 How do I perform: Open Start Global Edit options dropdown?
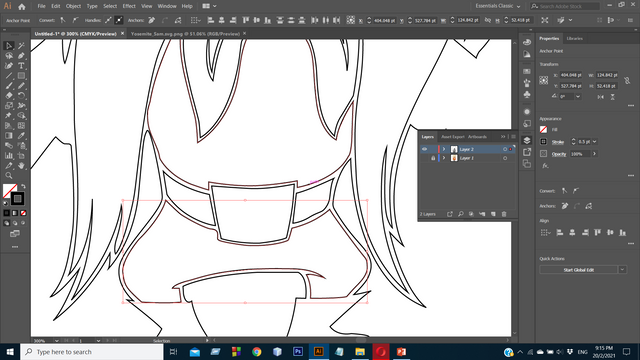622,269
